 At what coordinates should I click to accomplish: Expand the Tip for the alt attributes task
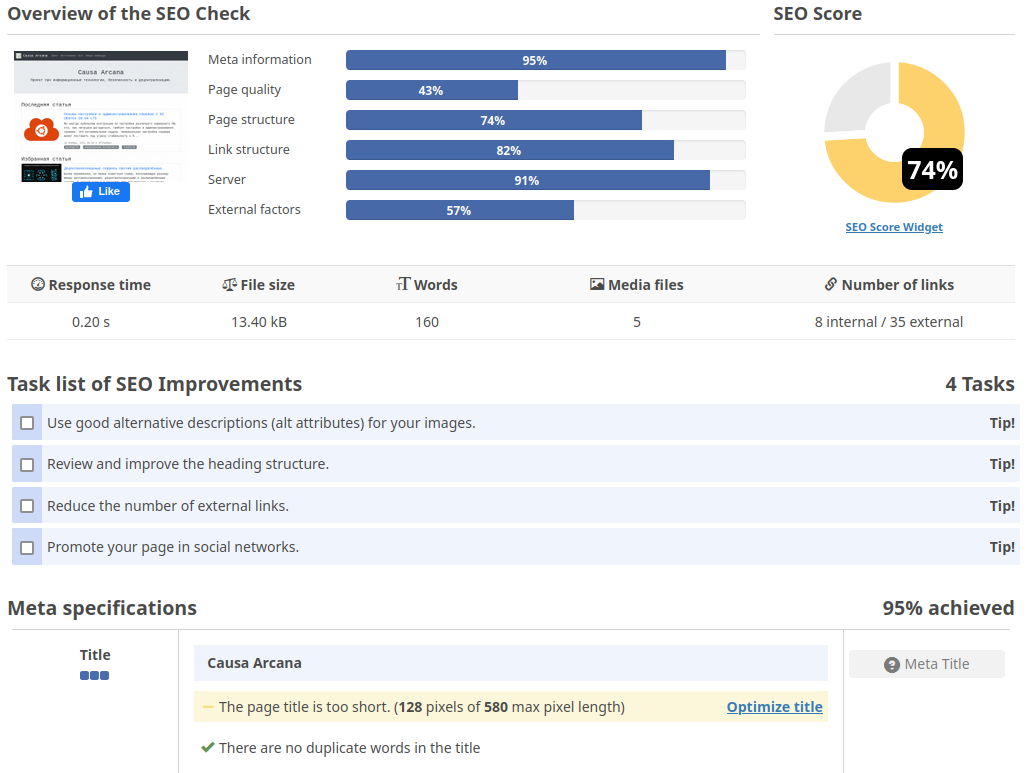point(1002,423)
